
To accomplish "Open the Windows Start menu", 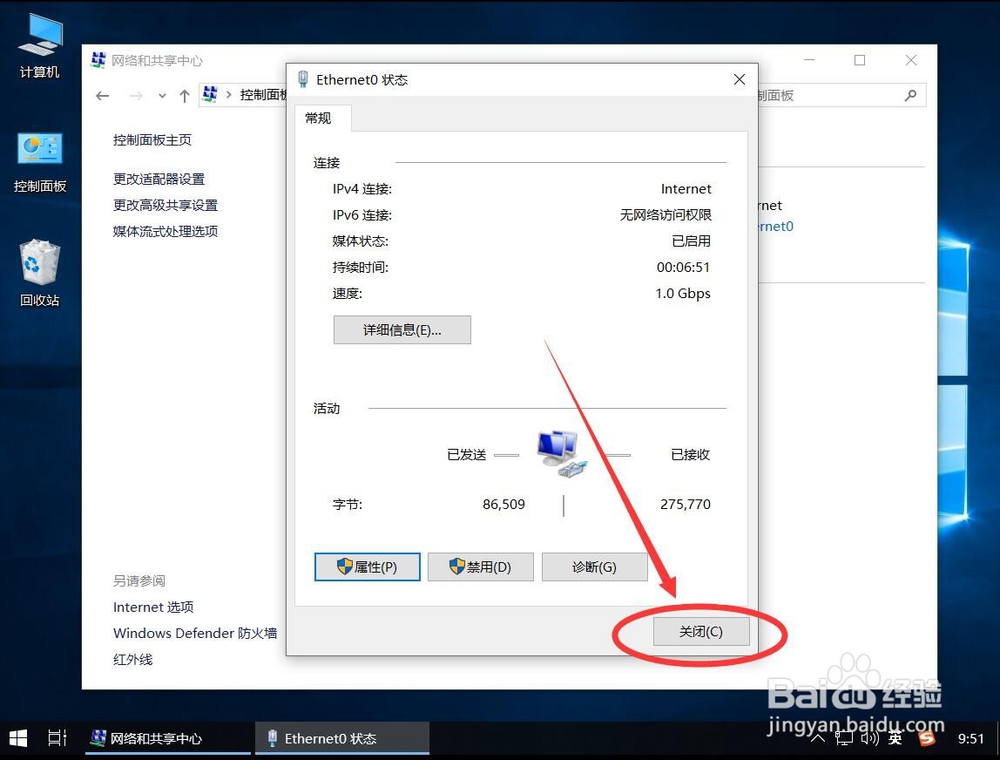I will pos(18,738).
